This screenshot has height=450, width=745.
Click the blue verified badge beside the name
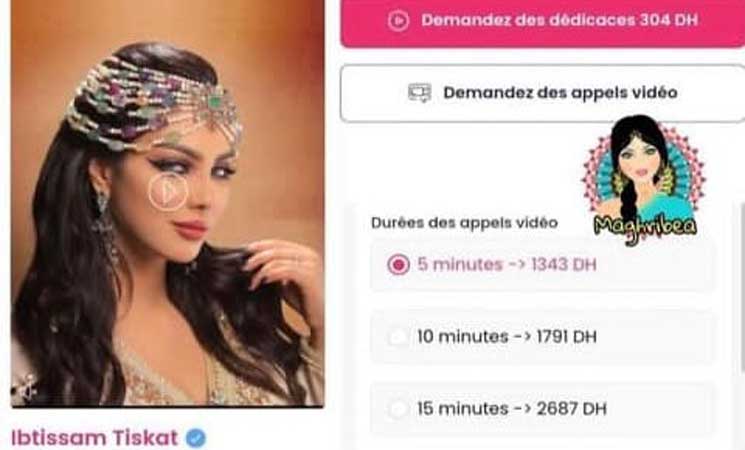196,438
